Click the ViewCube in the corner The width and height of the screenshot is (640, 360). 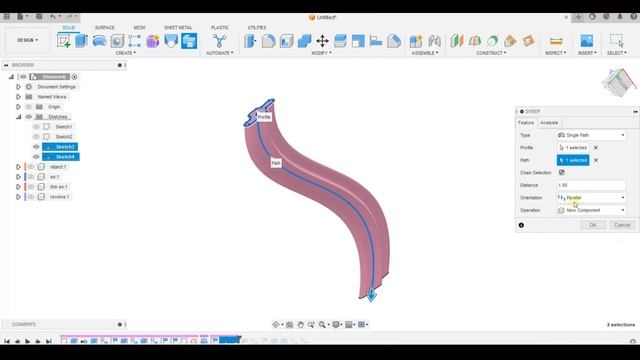pos(619,82)
